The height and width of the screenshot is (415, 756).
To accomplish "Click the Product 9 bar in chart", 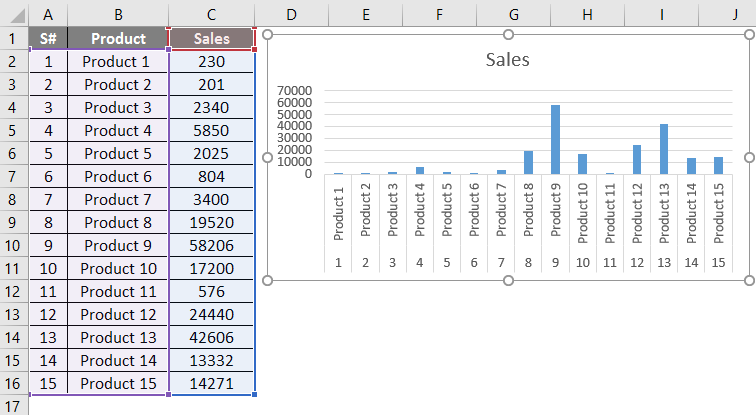I will (555, 139).
